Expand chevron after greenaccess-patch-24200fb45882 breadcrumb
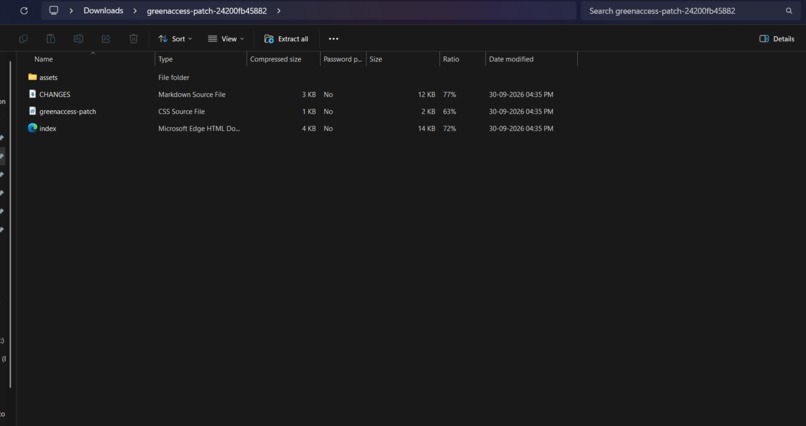 279,11
